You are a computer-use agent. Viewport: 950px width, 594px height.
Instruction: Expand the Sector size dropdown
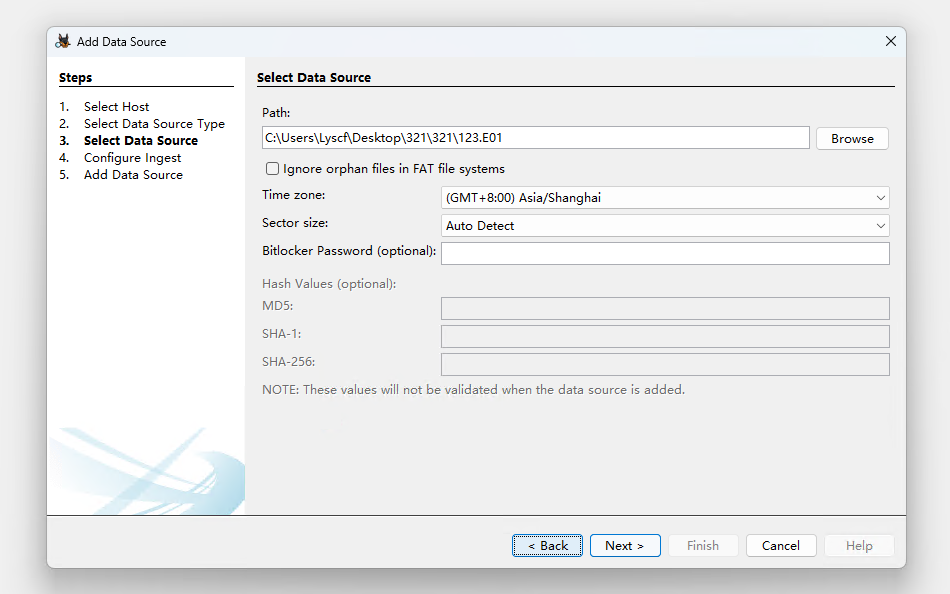point(665,226)
